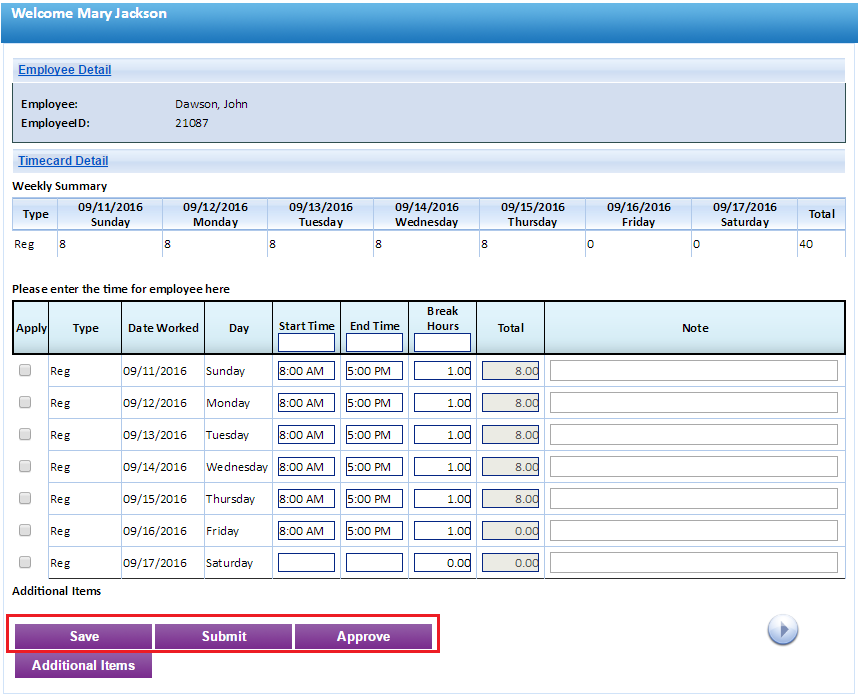Click Friday's Total field showing 0.00
Viewport: 861px width, 697px height.
pos(511,531)
